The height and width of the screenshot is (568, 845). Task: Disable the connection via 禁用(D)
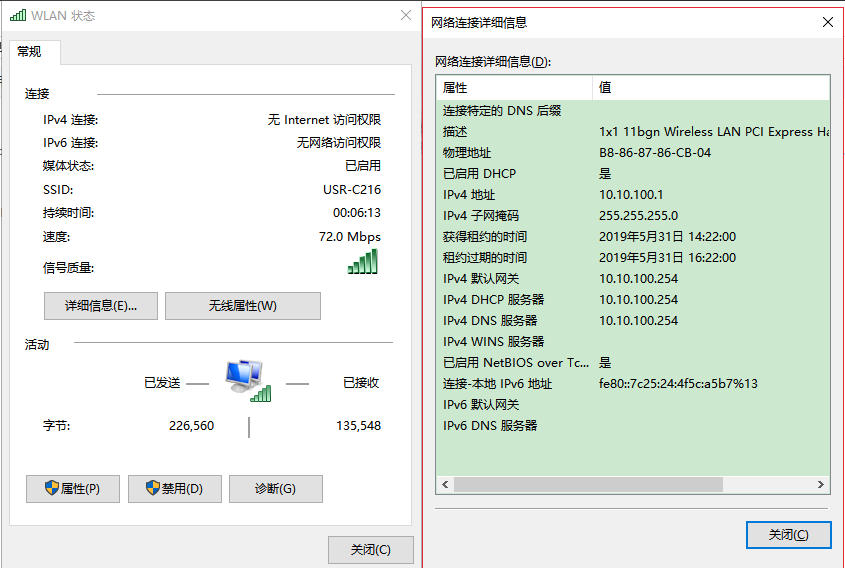[x=174, y=489]
